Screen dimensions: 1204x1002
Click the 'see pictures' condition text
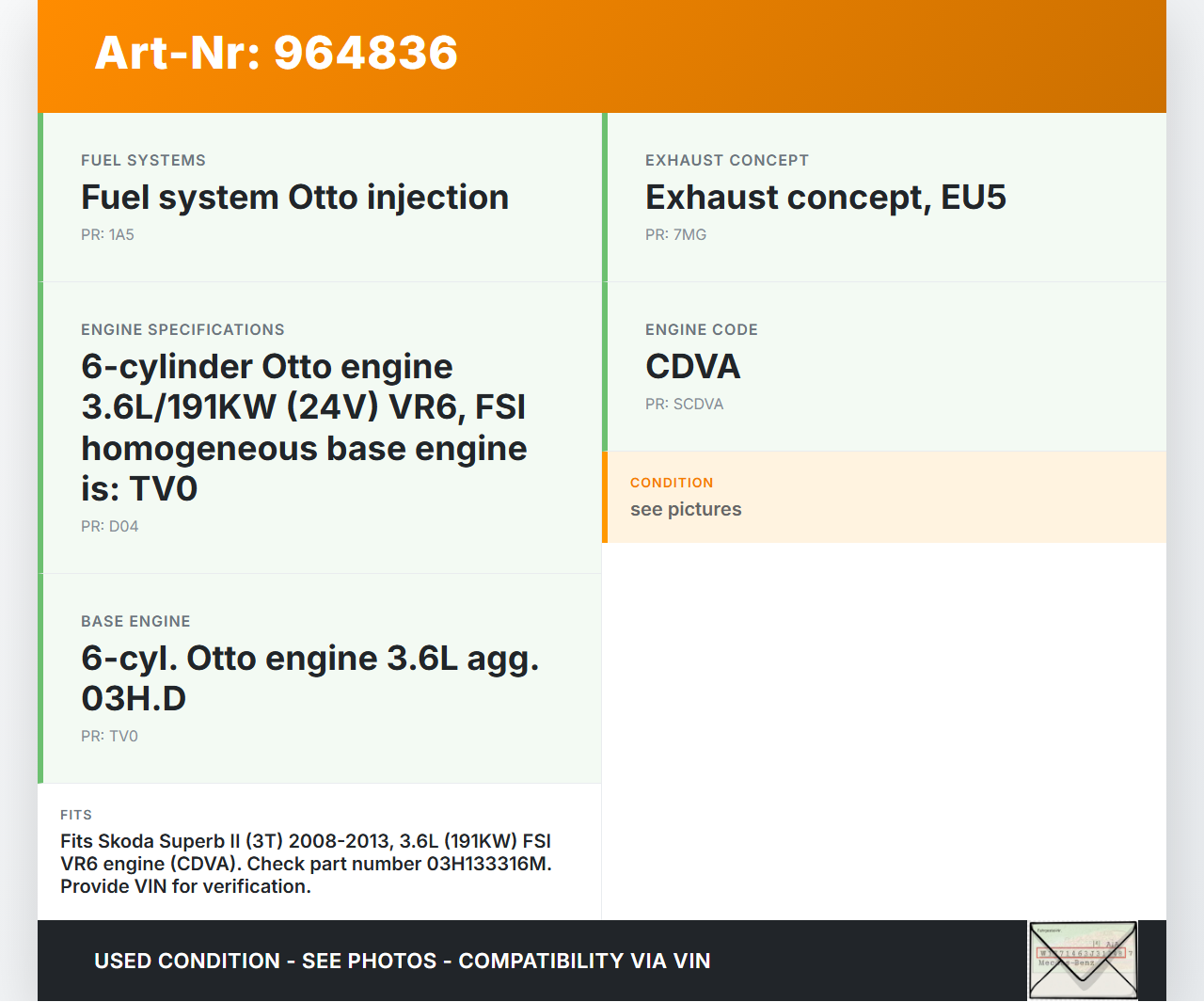coord(686,510)
